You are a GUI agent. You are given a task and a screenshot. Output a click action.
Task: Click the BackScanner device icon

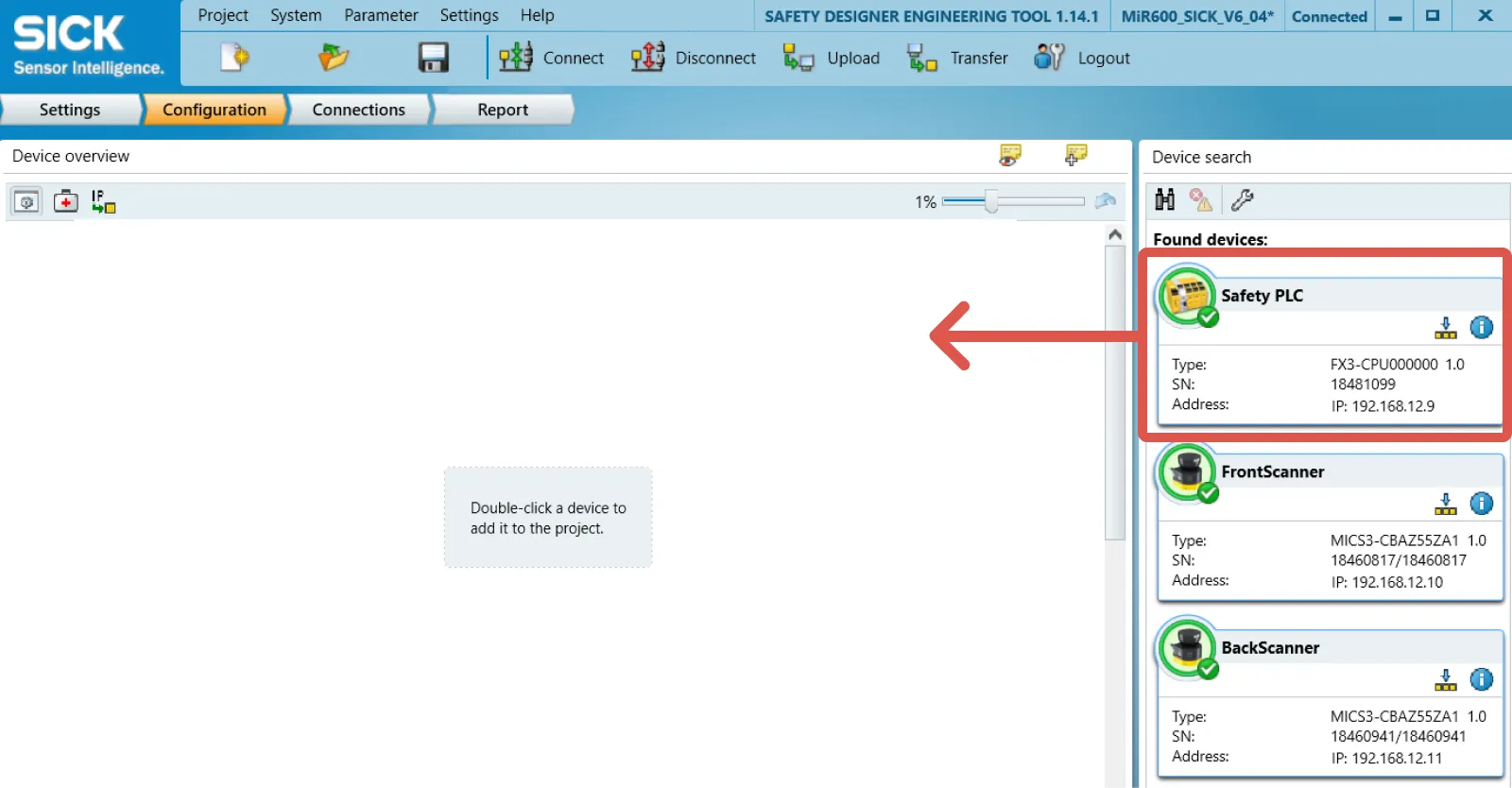1188,649
